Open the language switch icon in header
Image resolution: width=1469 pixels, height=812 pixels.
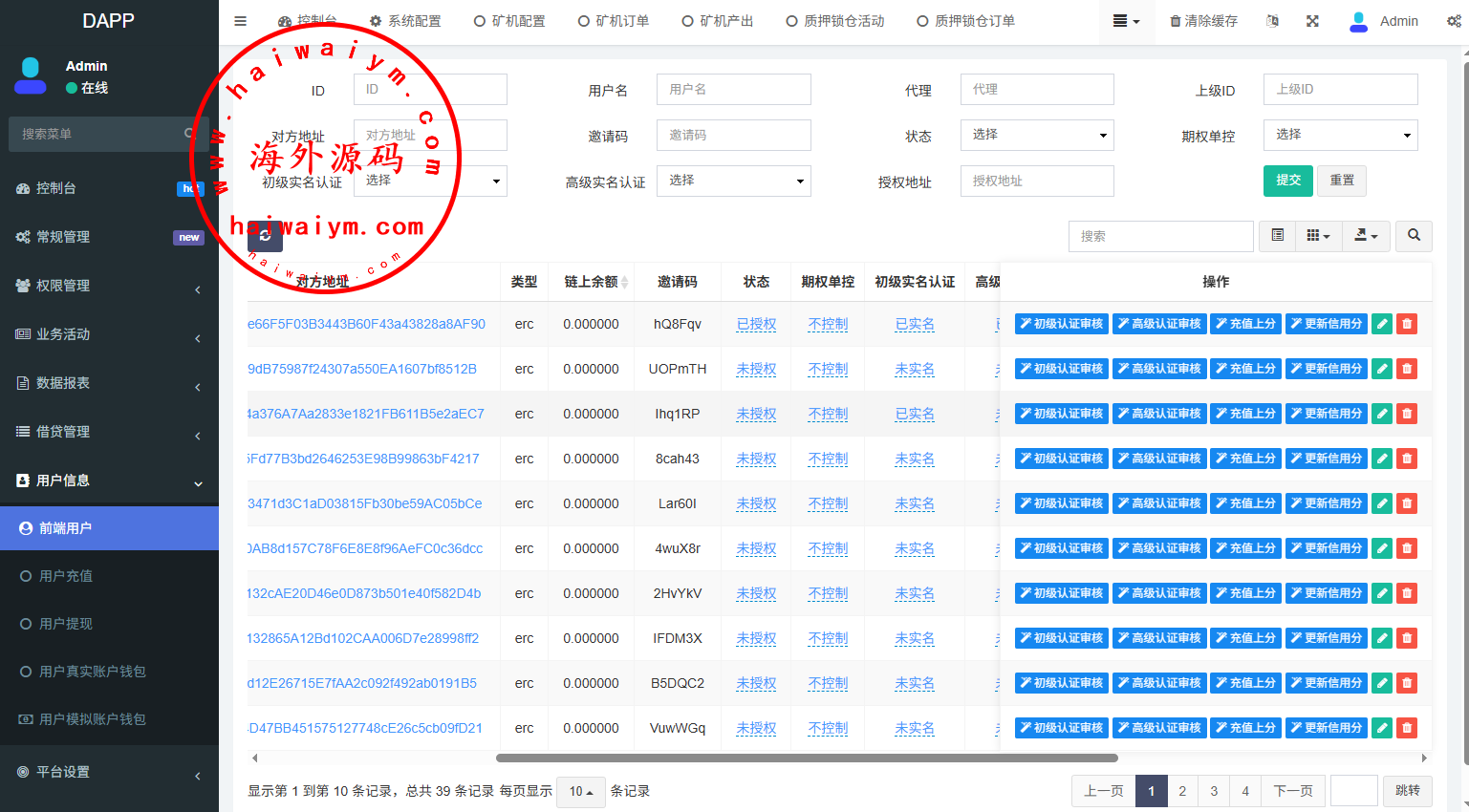[1272, 21]
